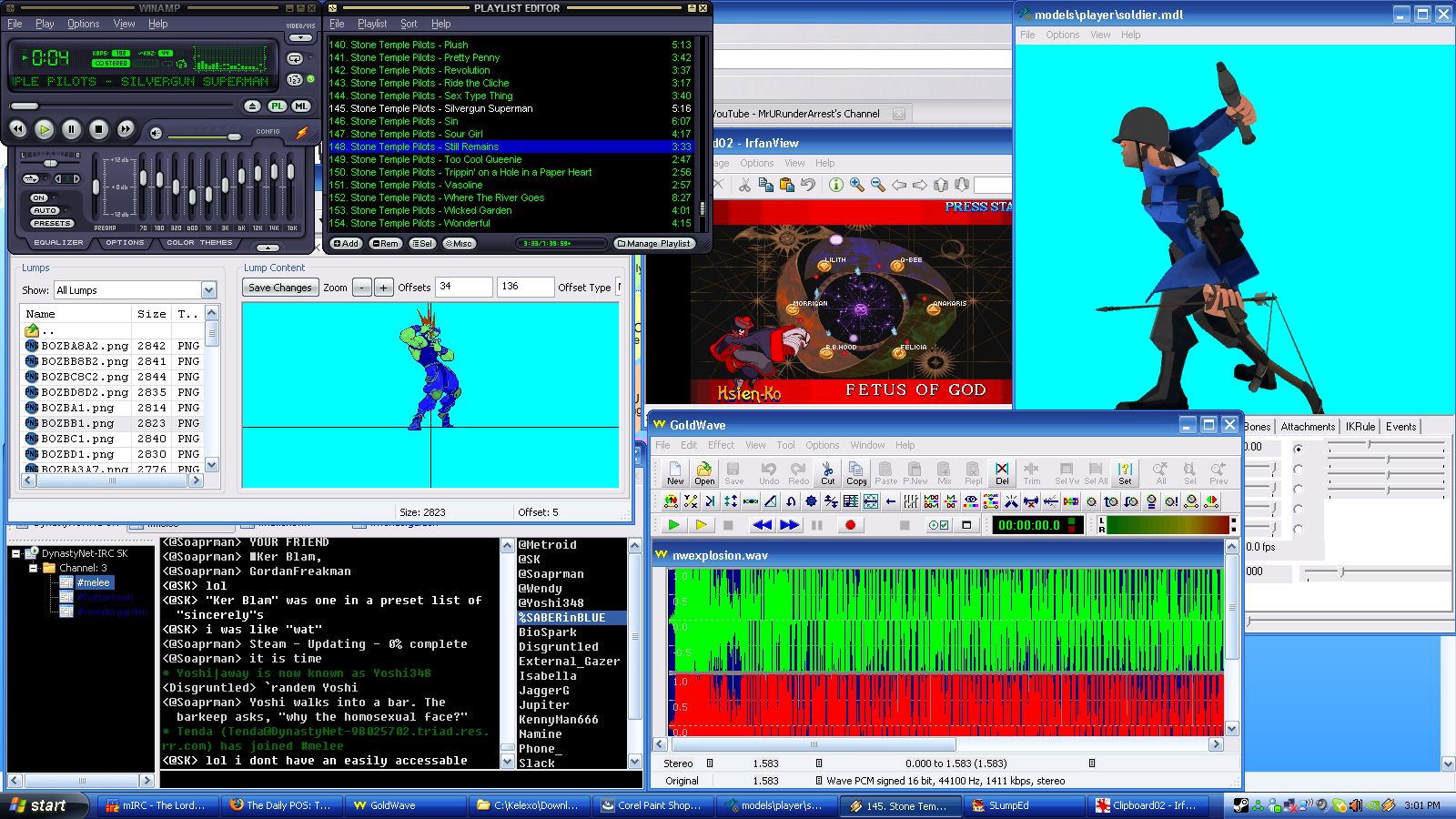Open the model viewer Options menu

pos(1062,35)
